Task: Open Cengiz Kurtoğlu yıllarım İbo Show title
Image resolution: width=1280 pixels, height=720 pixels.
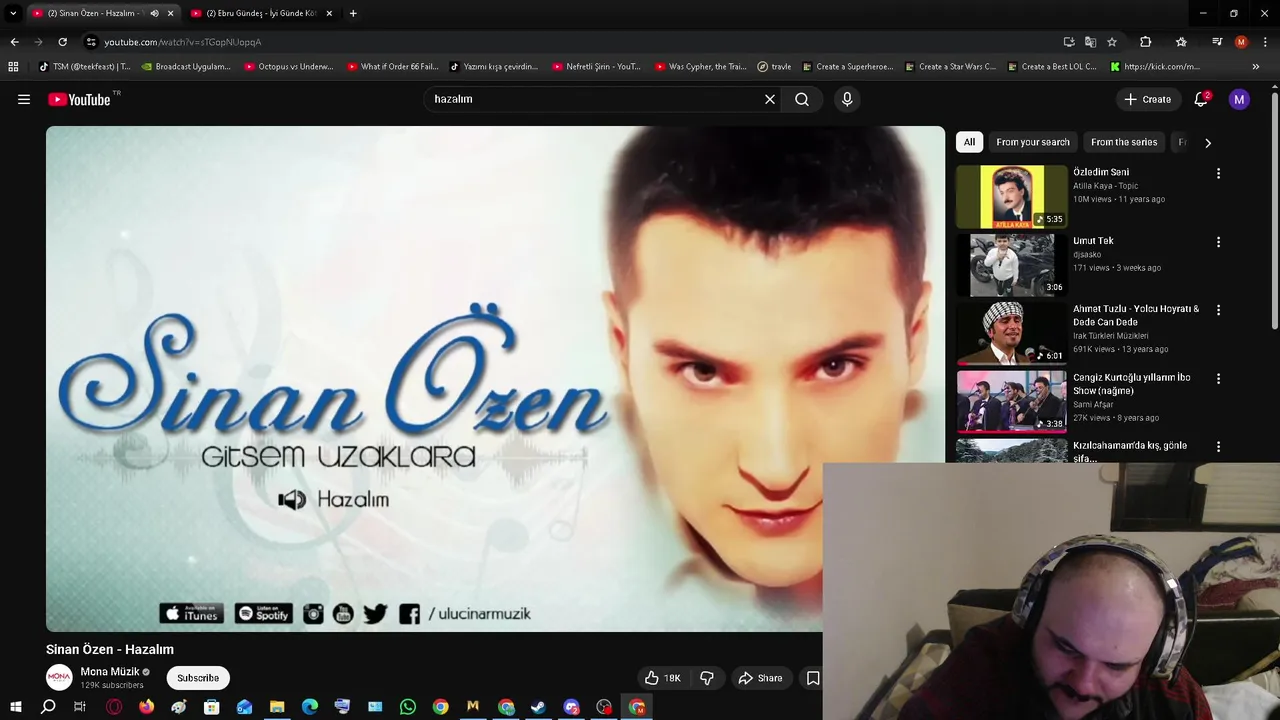Action: 1132,384
